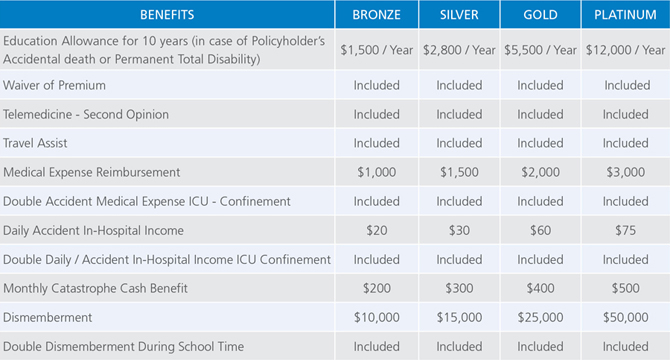Click the $300 Silver catastrophe benefit cell
This screenshot has height=360, width=670.
pyautogui.click(x=459, y=288)
